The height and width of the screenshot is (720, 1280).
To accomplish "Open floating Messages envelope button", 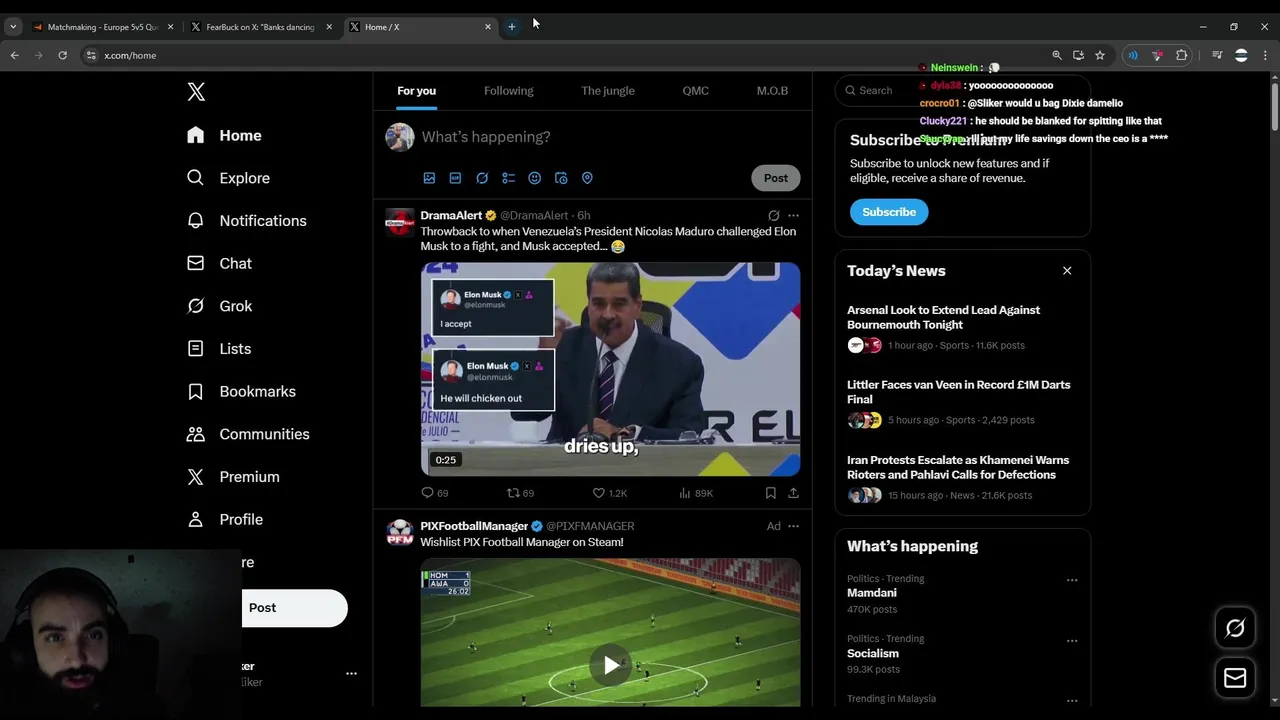I will 1235,678.
